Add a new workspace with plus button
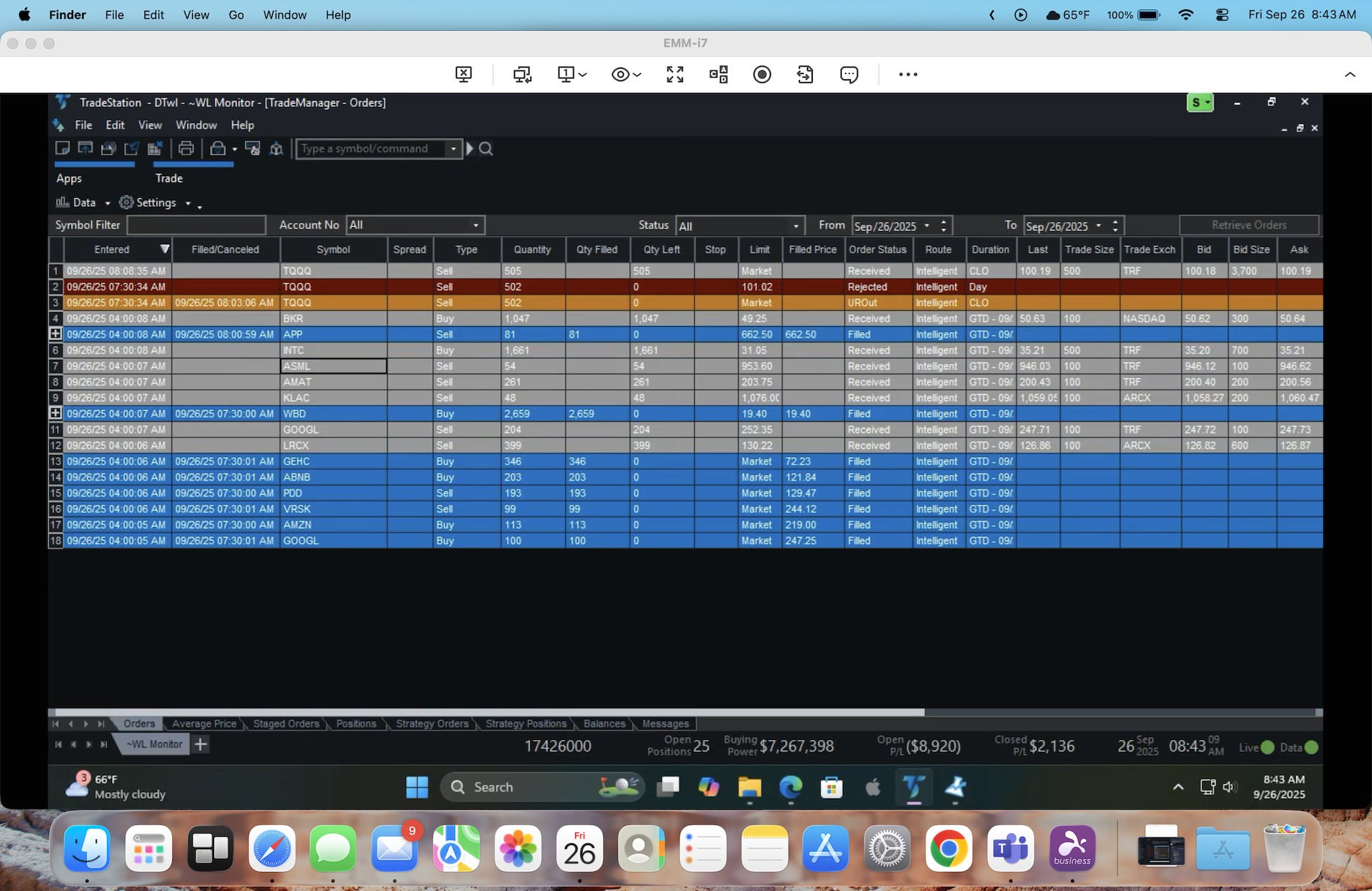This screenshot has width=1372, height=891. 201,744
